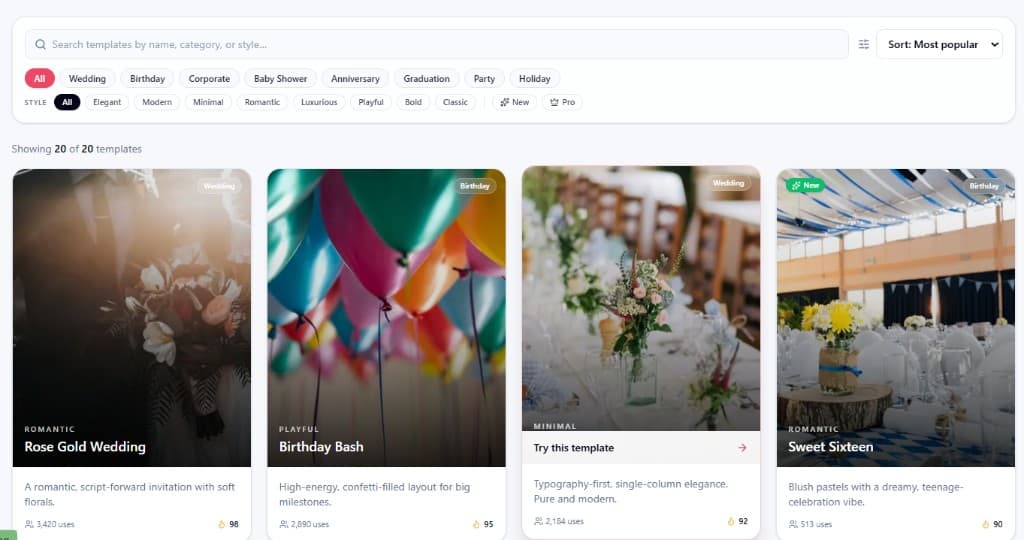
Task: Choose the Modern style filter
Action: coord(157,102)
